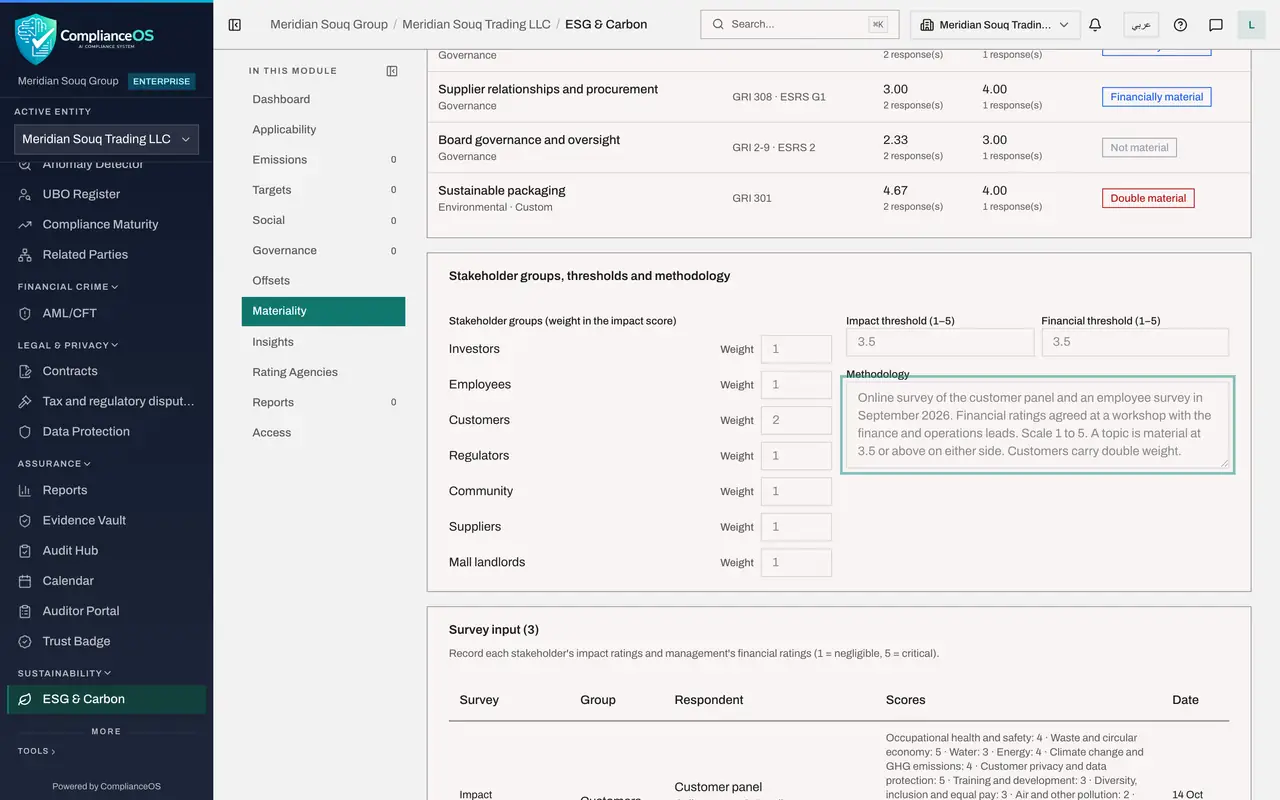
Task: Click the Double material badge for Sustainable packaging
Action: point(1148,198)
